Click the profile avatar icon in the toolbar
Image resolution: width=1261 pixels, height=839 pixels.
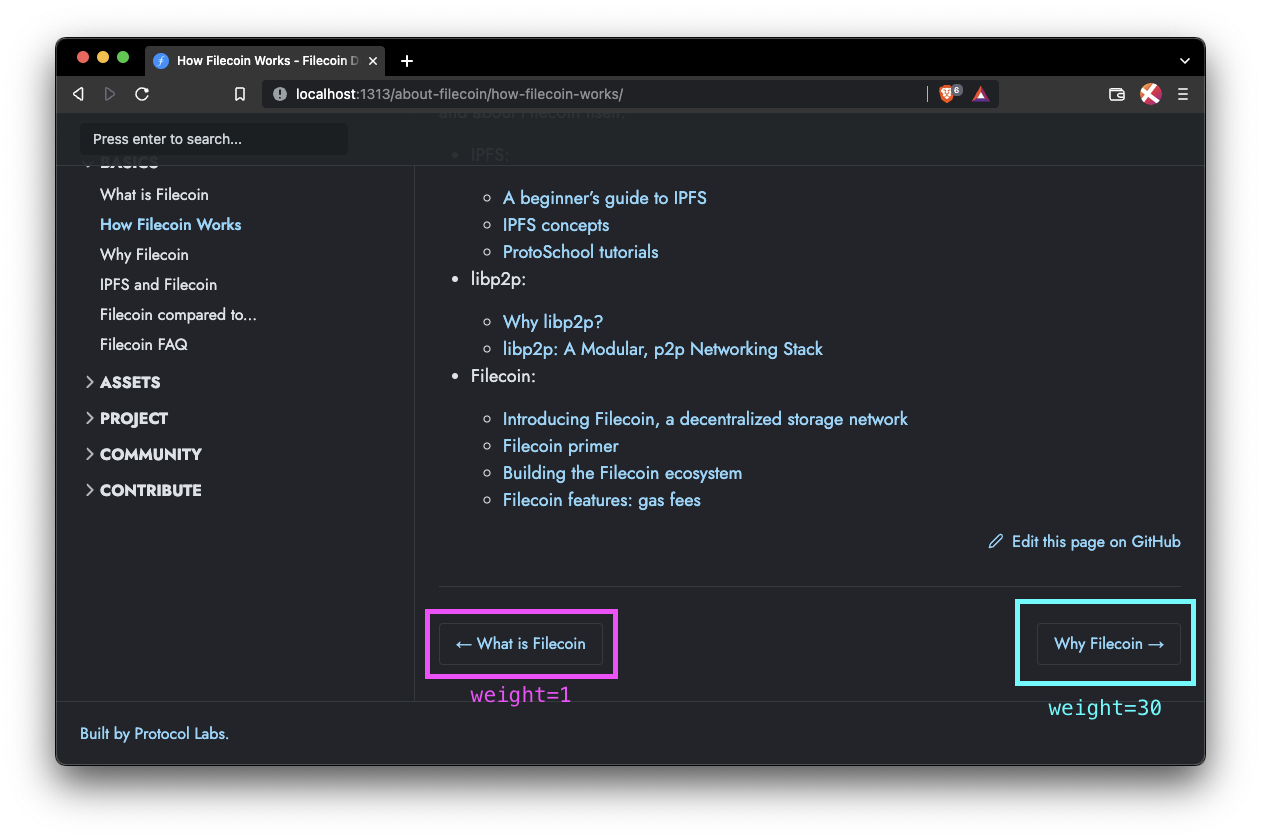(1151, 94)
